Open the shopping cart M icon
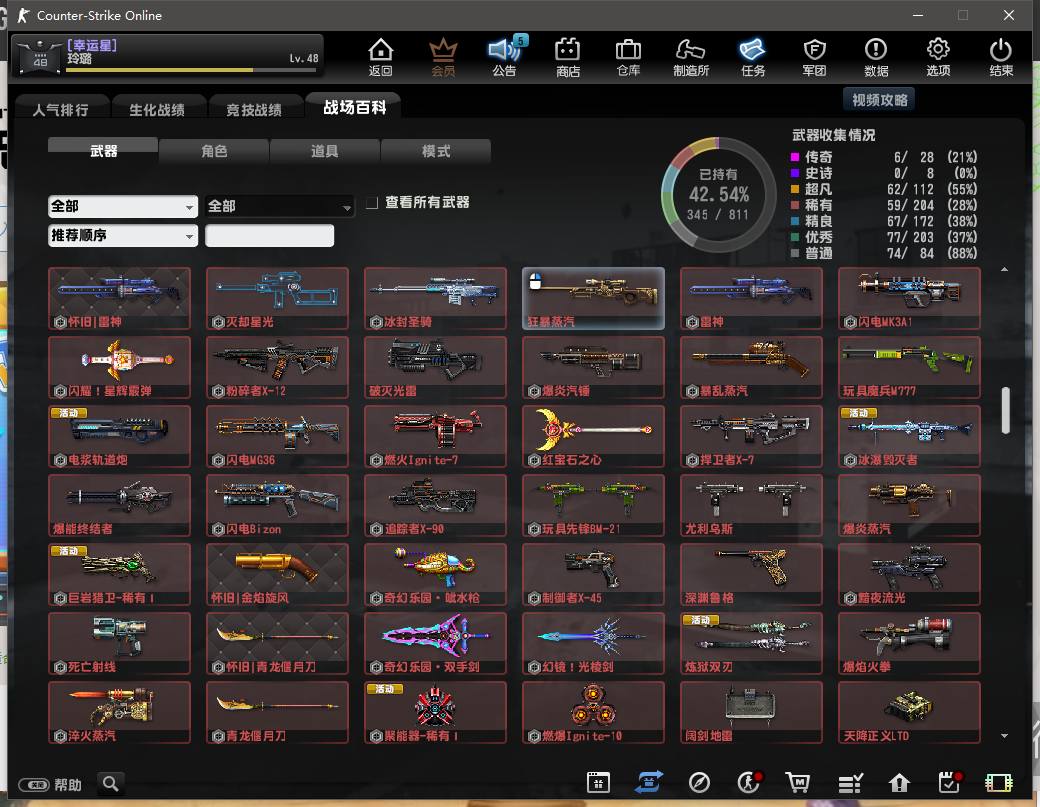The image size is (1040, 807). (798, 782)
